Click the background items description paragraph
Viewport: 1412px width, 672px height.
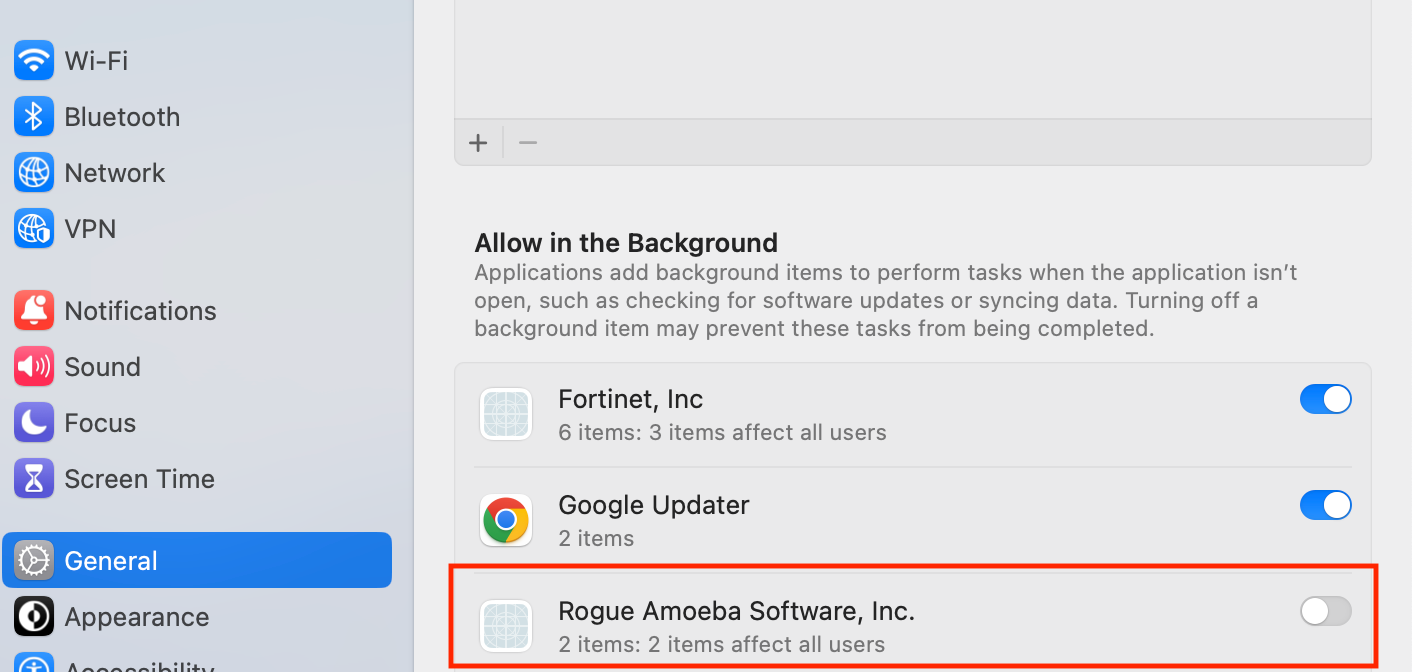coord(886,301)
